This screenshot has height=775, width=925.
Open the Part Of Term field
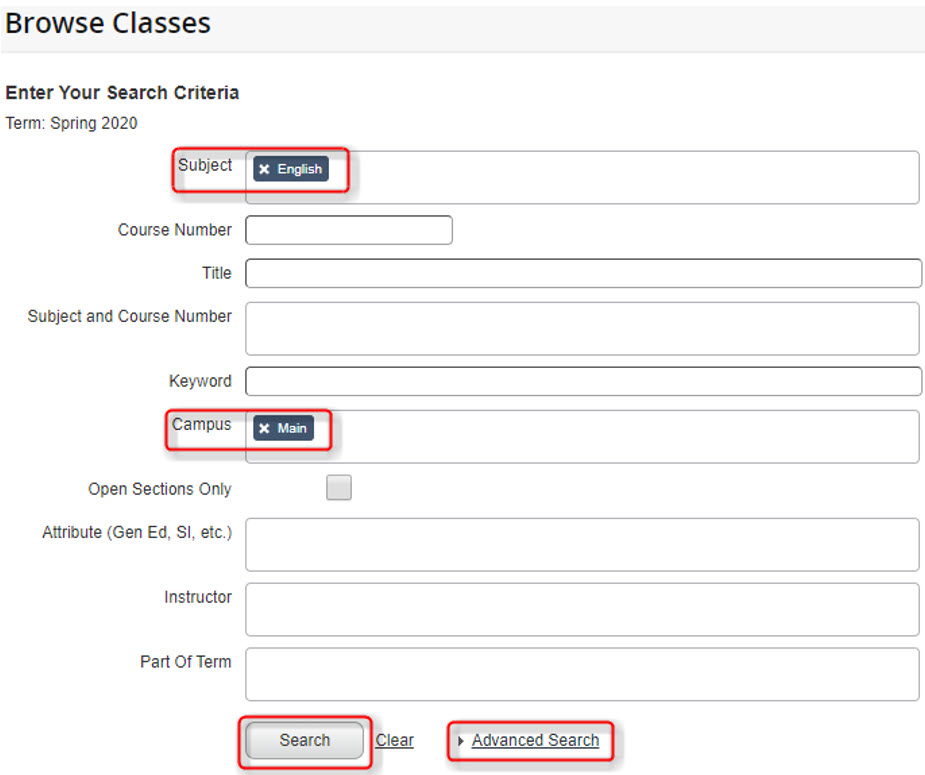coord(580,674)
